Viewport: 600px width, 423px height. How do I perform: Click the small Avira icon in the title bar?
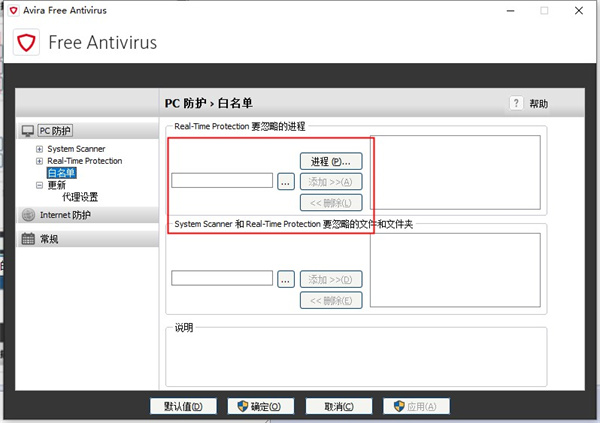pos(10,10)
